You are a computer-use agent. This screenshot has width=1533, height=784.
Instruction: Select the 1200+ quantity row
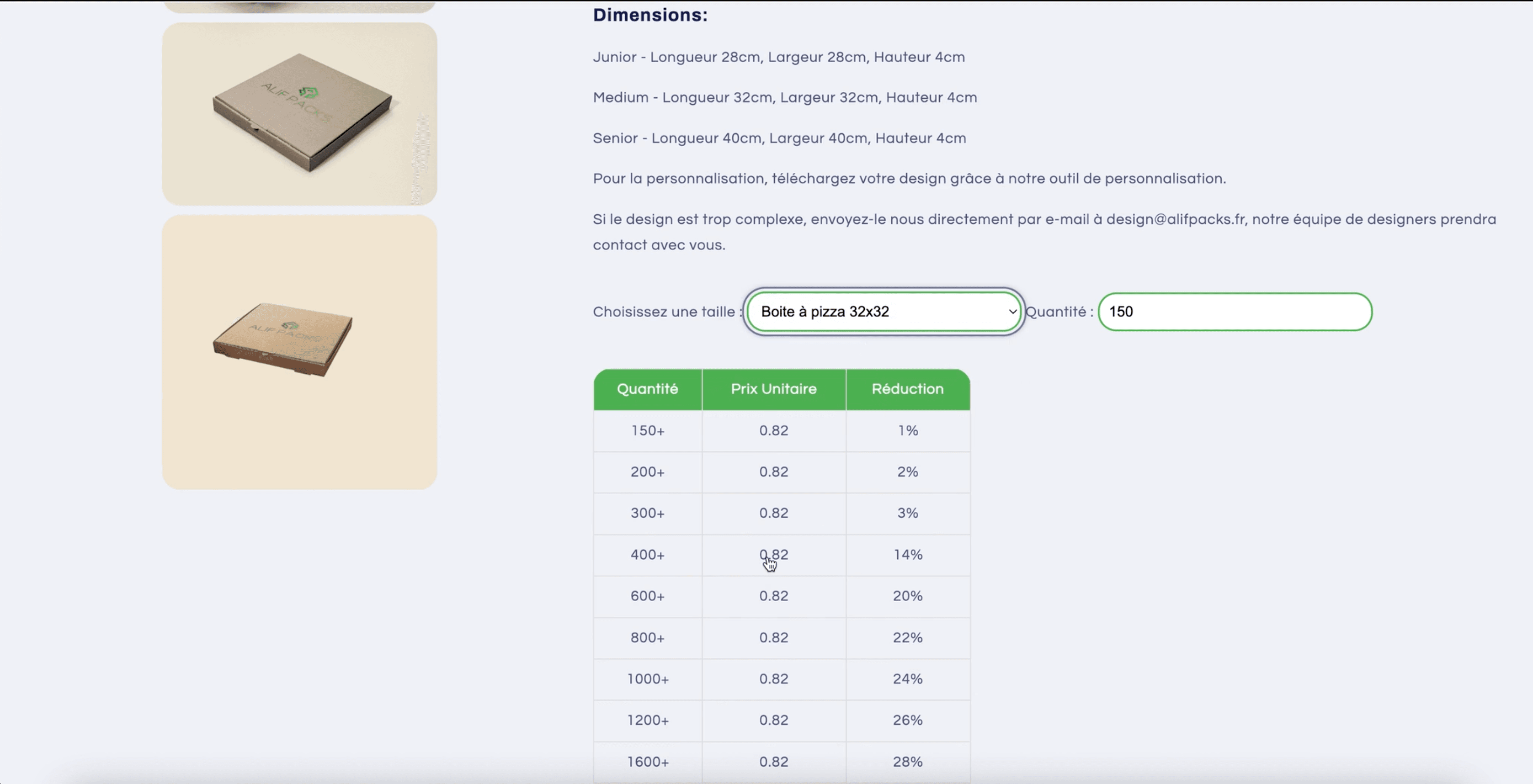click(x=782, y=720)
